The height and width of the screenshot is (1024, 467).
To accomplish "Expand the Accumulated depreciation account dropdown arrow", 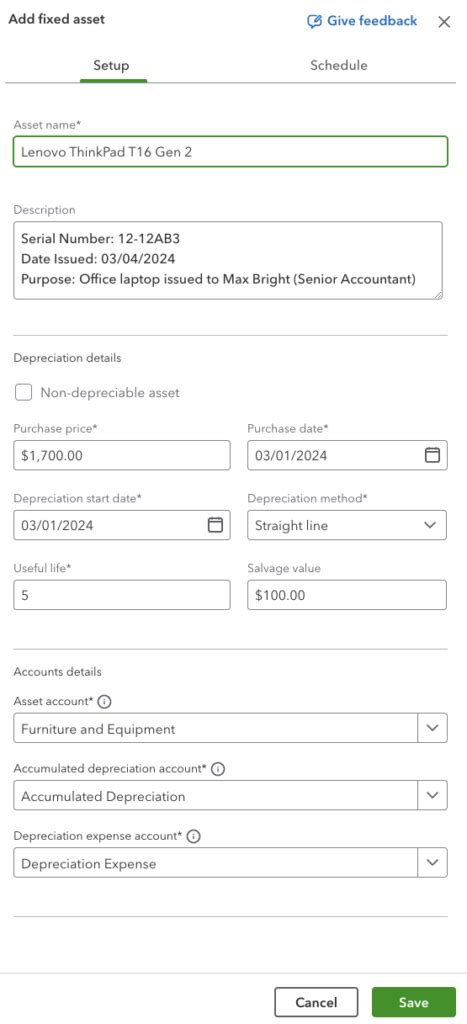I will point(432,795).
